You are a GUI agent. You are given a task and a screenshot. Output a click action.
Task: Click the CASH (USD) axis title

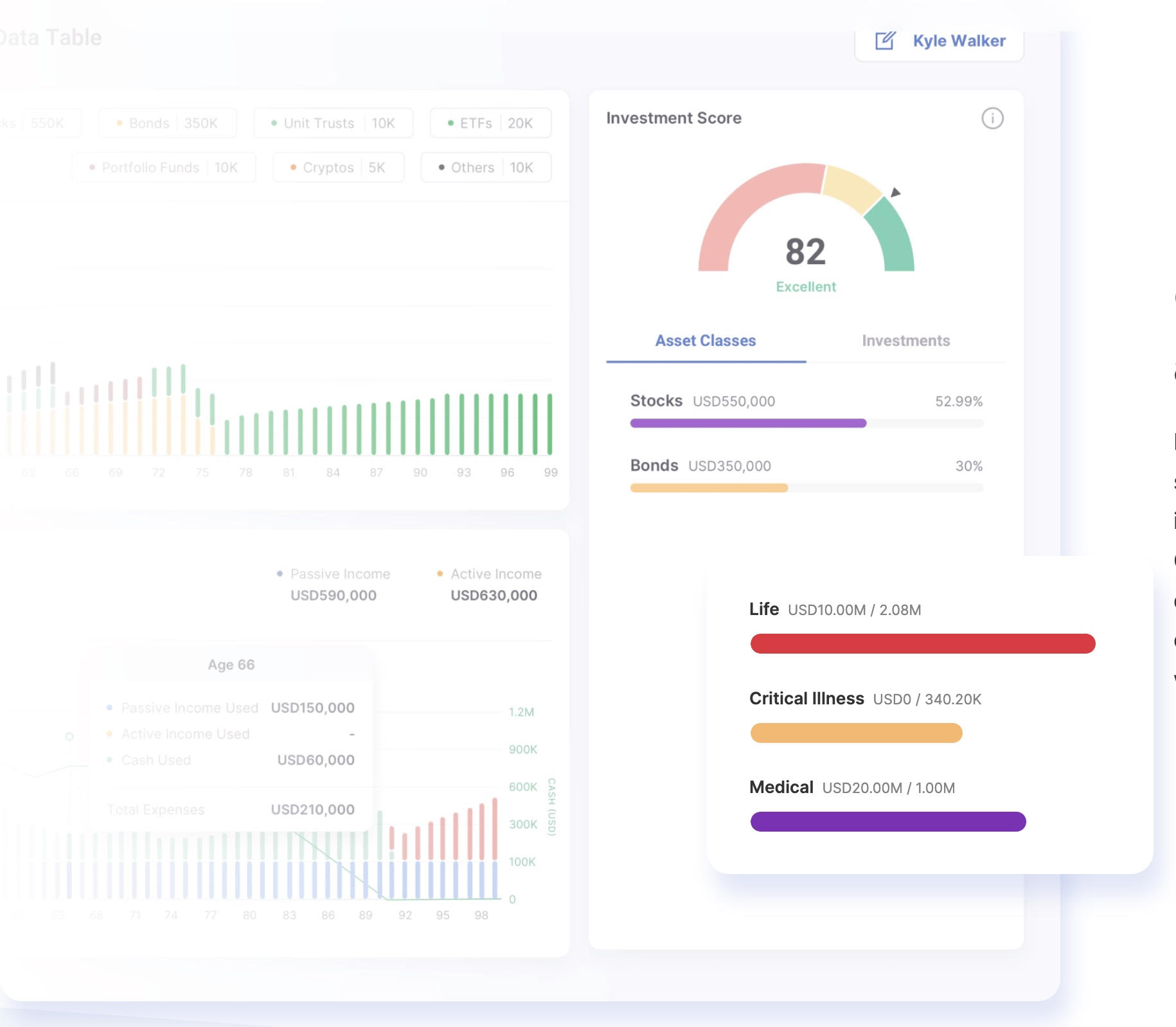coord(551,807)
